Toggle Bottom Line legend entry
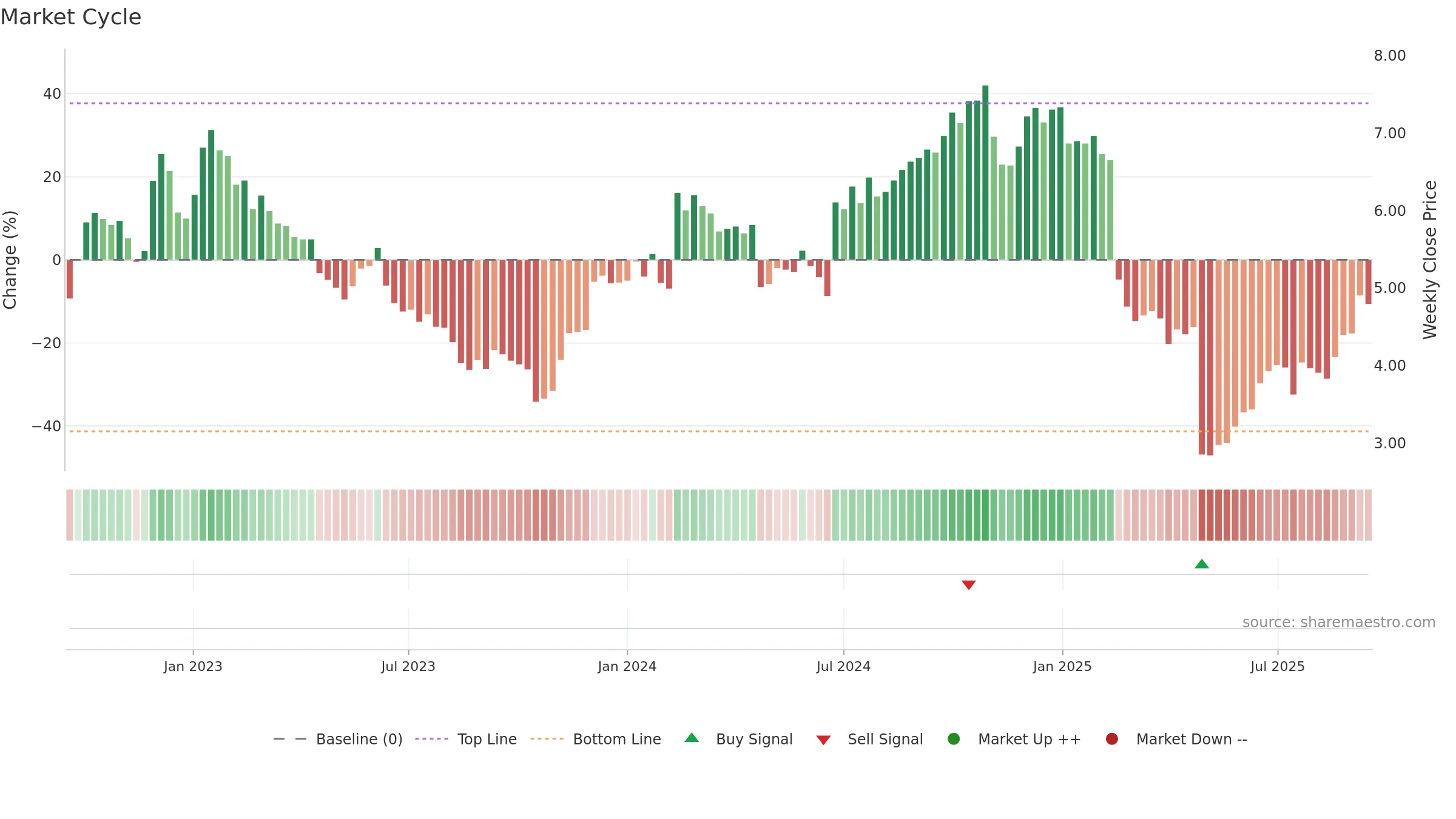The height and width of the screenshot is (819, 1456). click(596, 739)
